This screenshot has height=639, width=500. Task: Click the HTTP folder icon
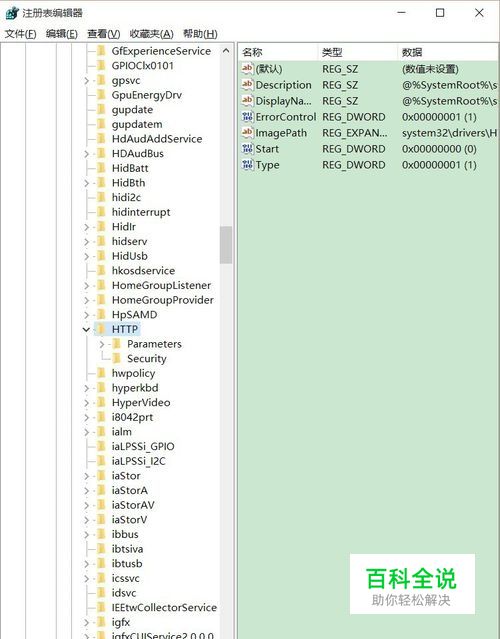[101, 329]
